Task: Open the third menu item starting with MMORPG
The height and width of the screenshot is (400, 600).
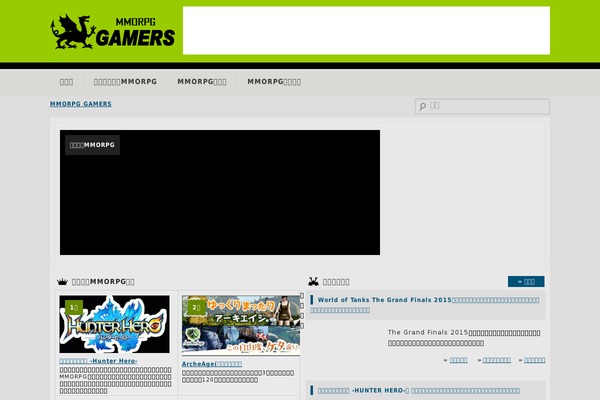Action: coord(202,82)
